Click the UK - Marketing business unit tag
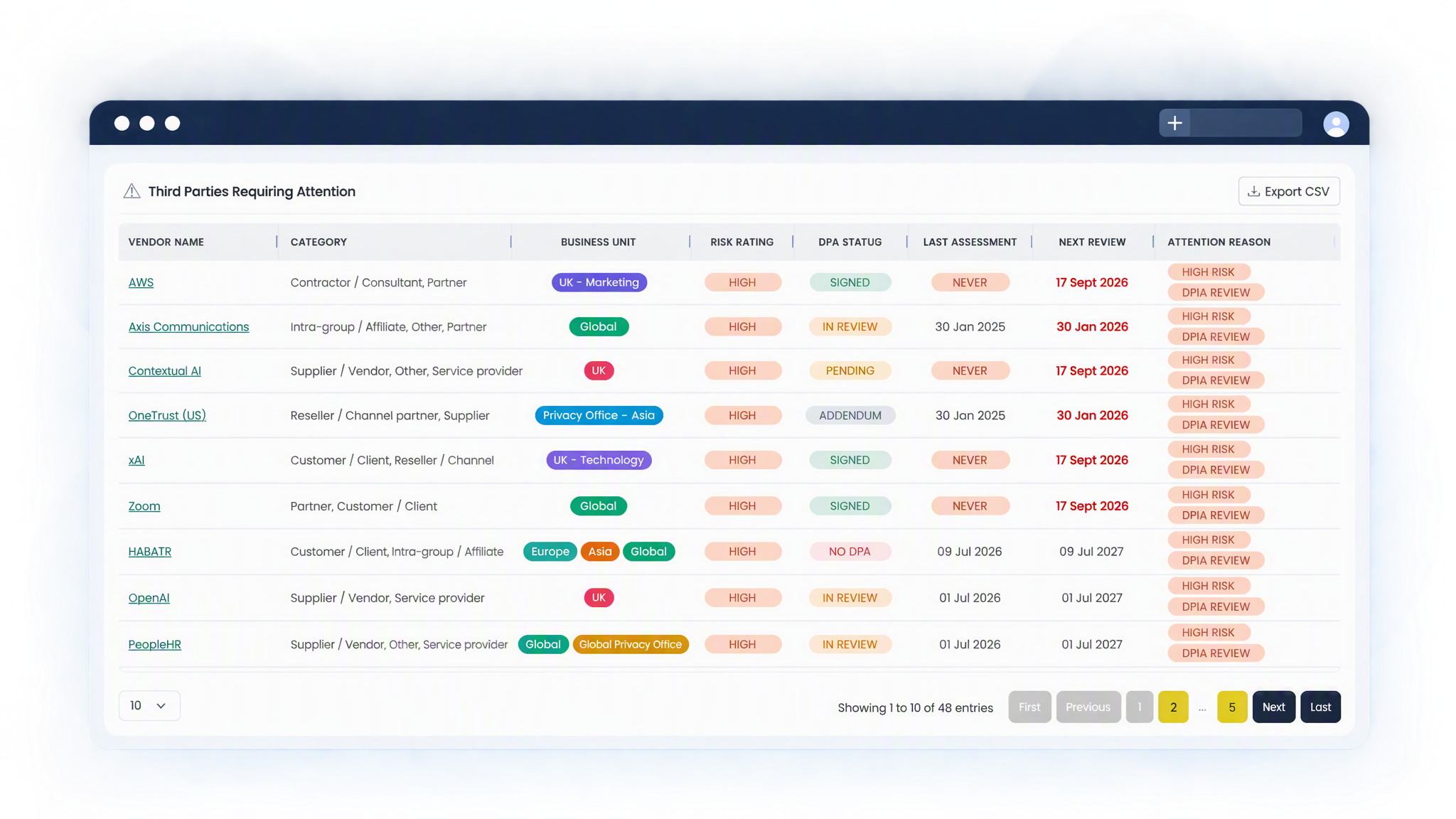This screenshot has width=1456, height=819. click(599, 282)
